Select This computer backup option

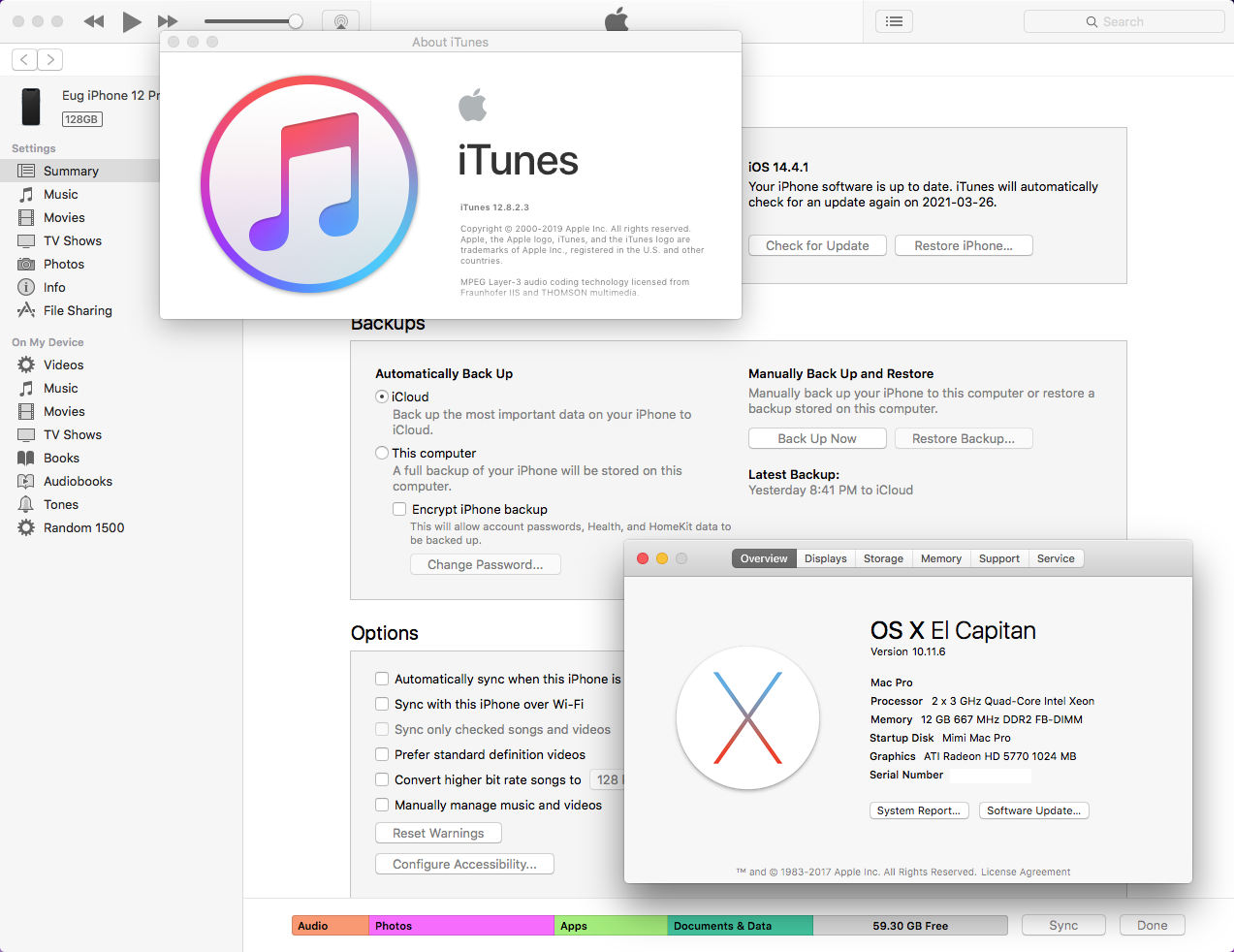(x=382, y=453)
